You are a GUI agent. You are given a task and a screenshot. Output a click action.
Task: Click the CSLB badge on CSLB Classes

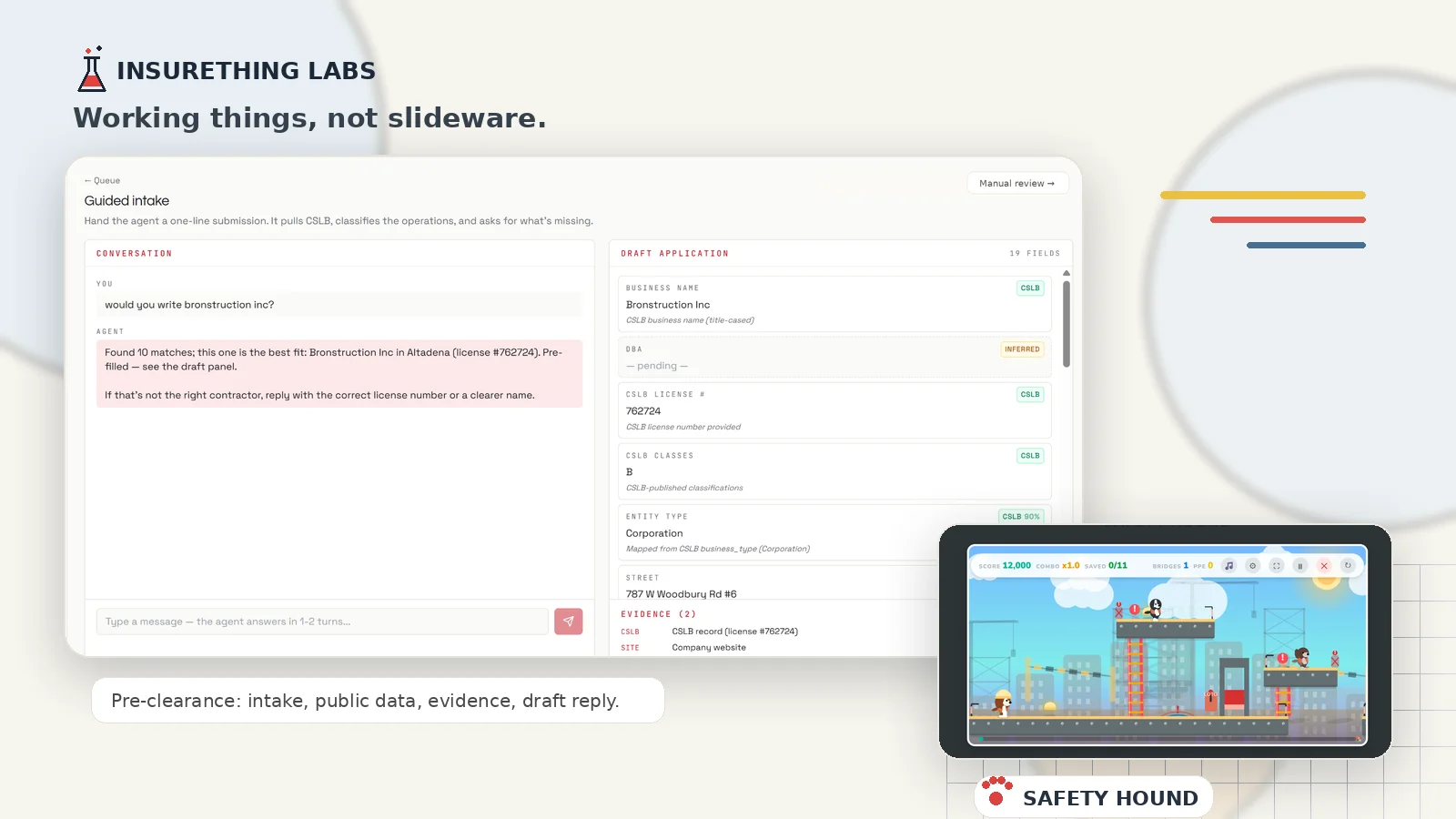point(1030,455)
